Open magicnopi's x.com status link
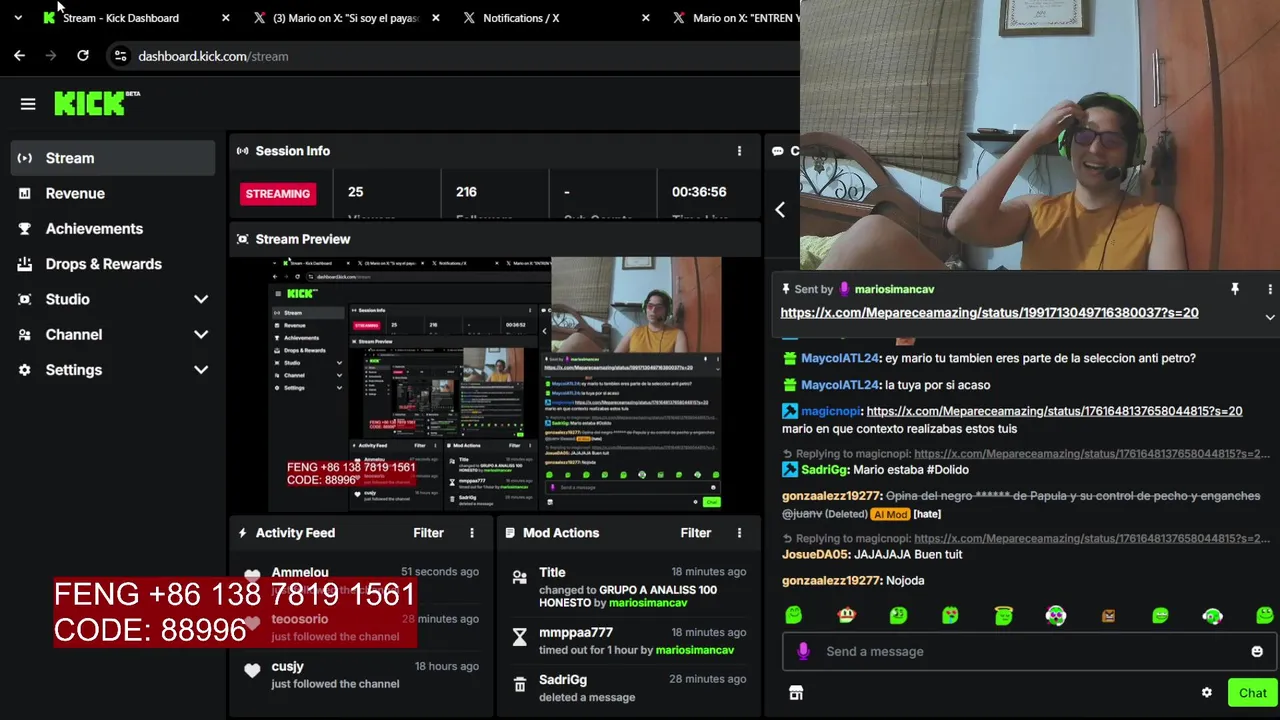The height and width of the screenshot is (720, 1280). click(x=1054, y=411)
